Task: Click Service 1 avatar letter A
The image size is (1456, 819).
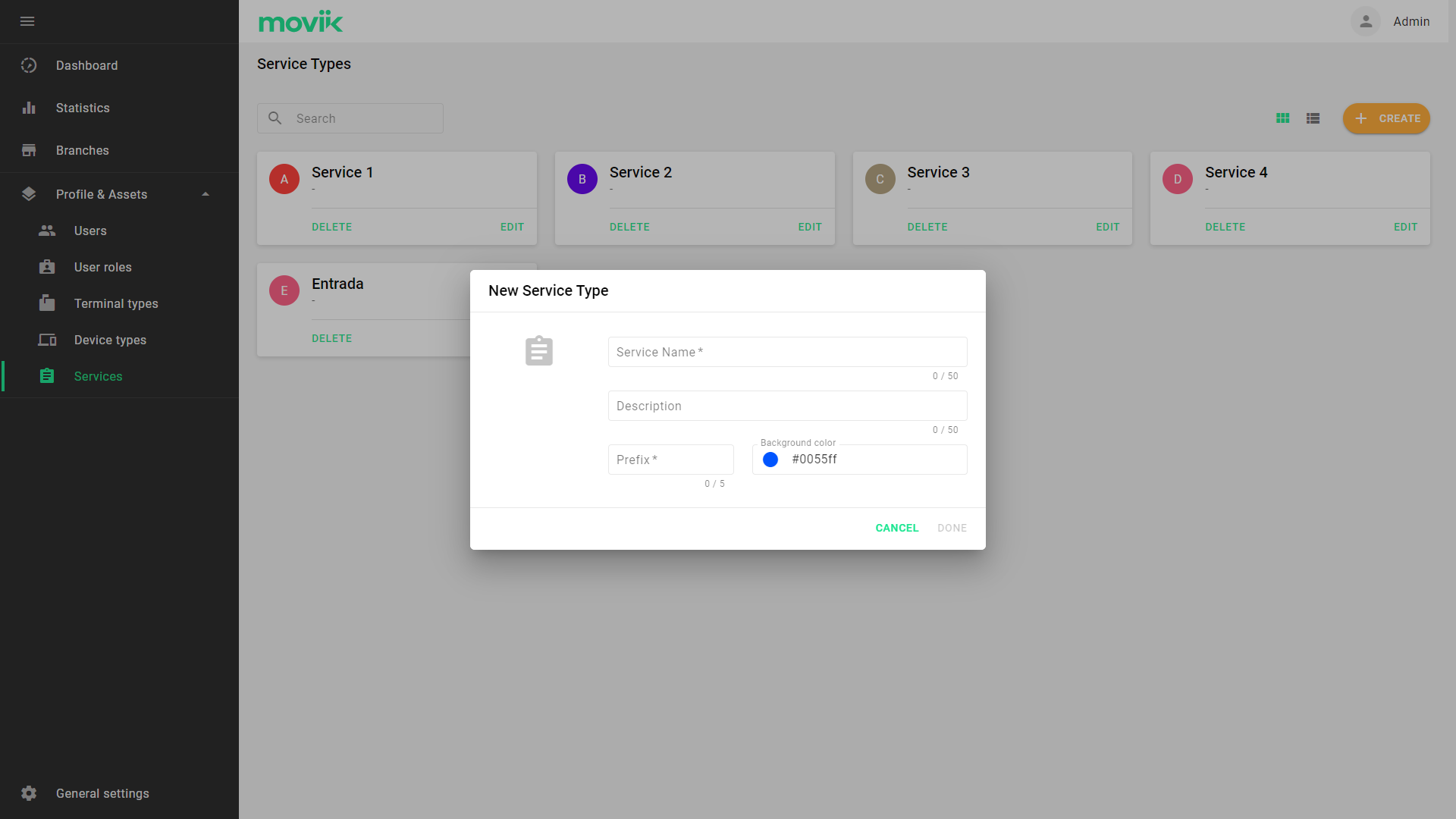Action: point(284,179)
